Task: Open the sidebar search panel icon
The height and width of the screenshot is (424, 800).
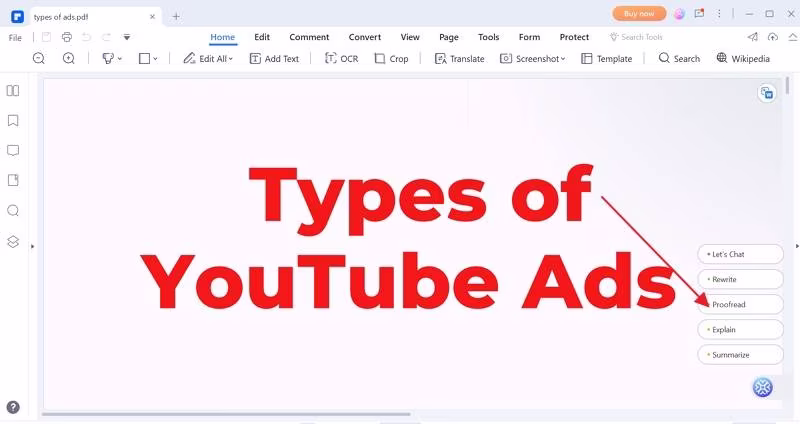Action: (13, 211)
